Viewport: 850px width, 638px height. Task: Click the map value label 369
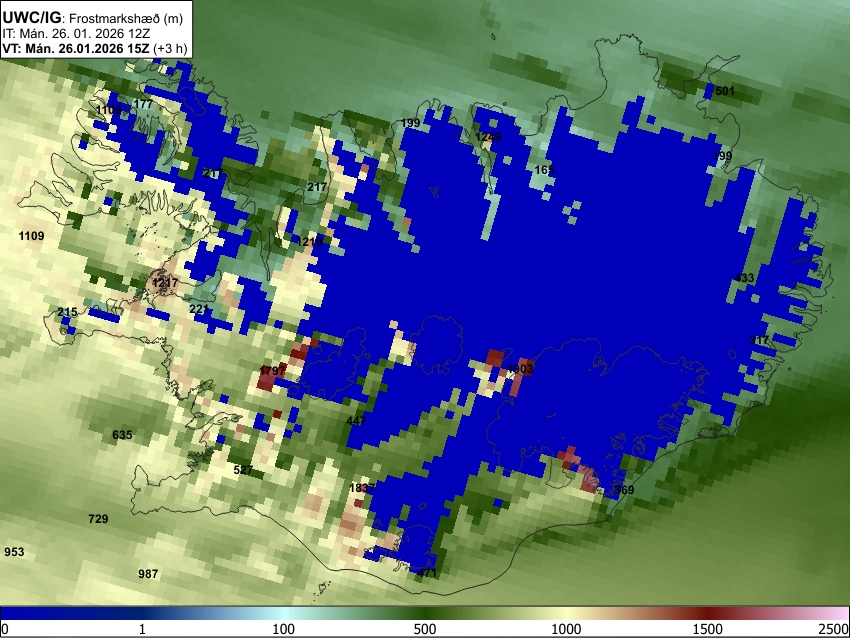[624, 490]
